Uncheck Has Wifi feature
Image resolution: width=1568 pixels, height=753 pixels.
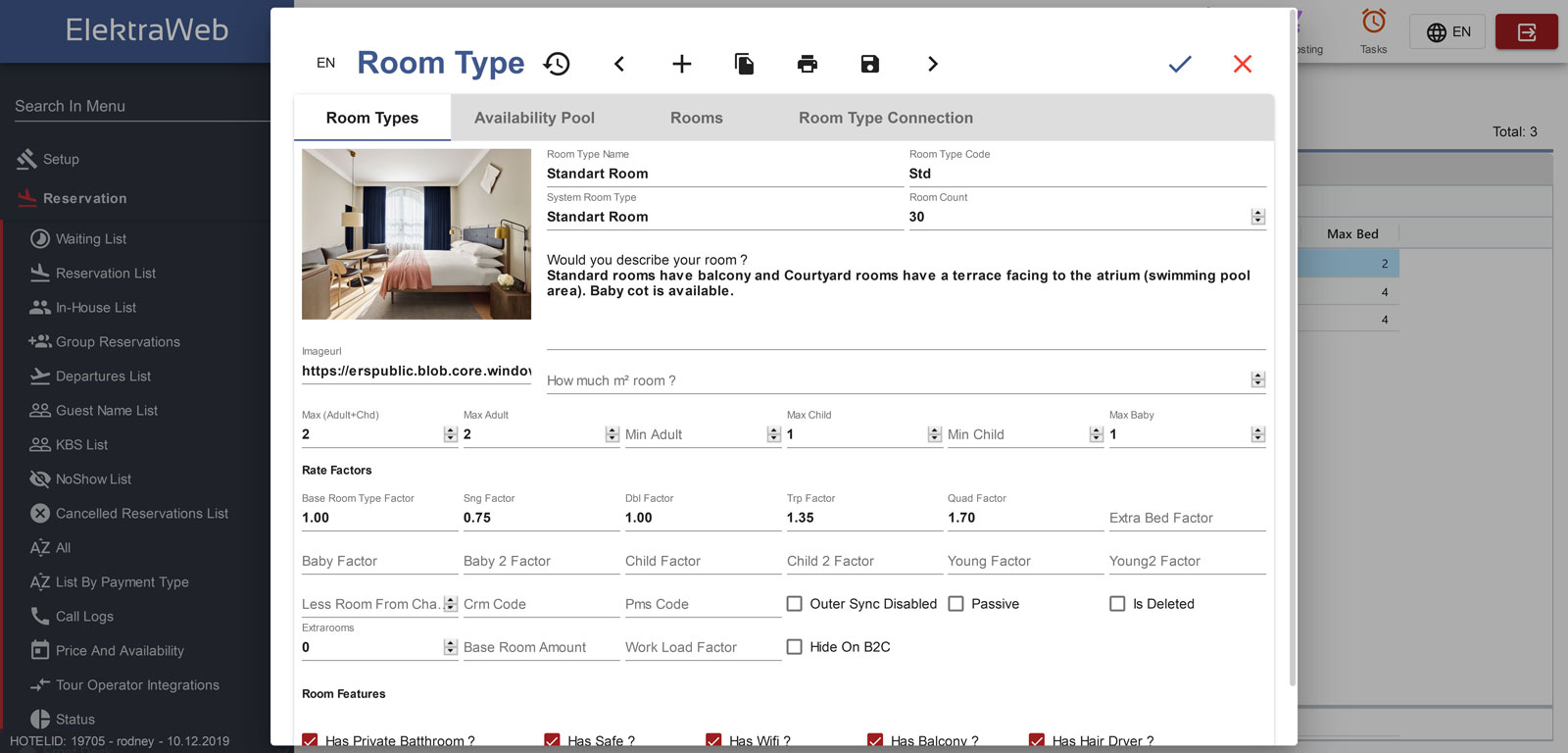(x=713, y=740)
